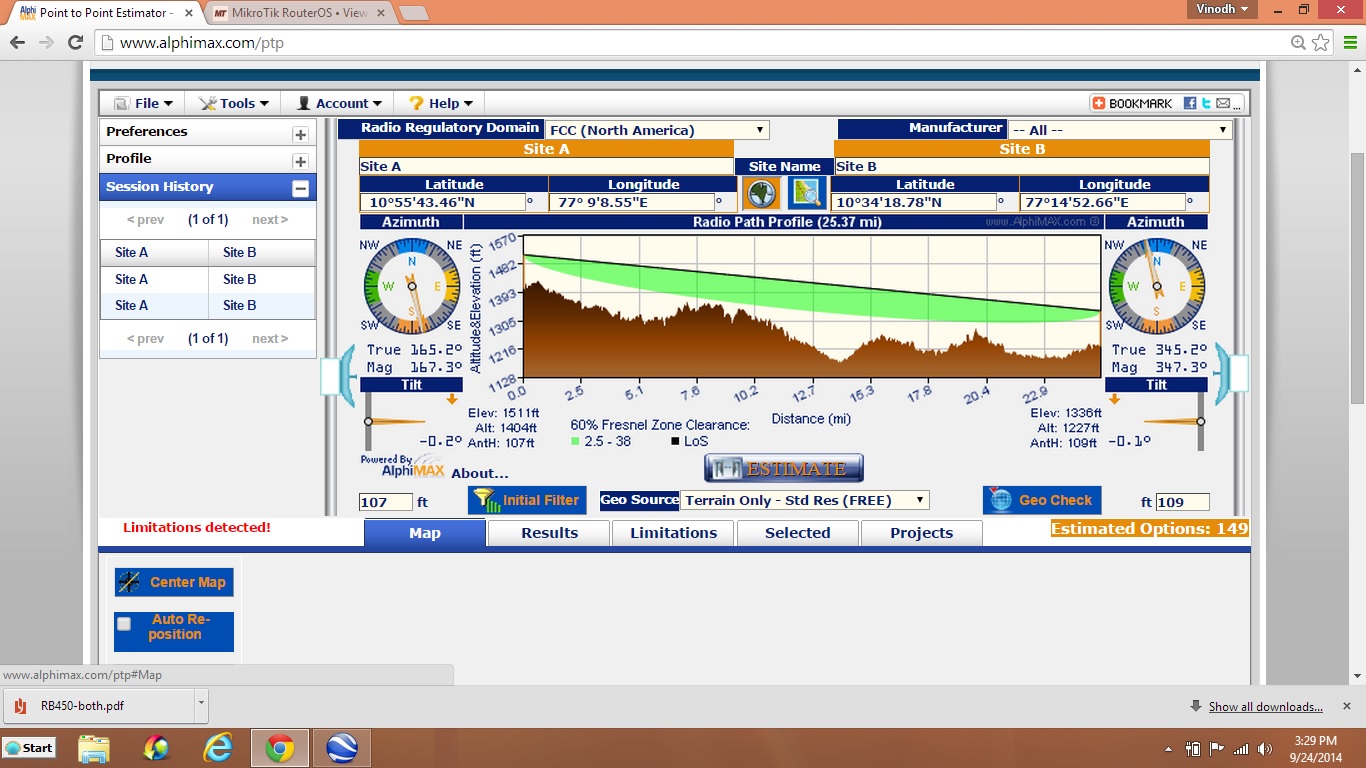Click the volume icon in system tray
This screenshot has height=768, width=1366.
tap(1265, 749)
